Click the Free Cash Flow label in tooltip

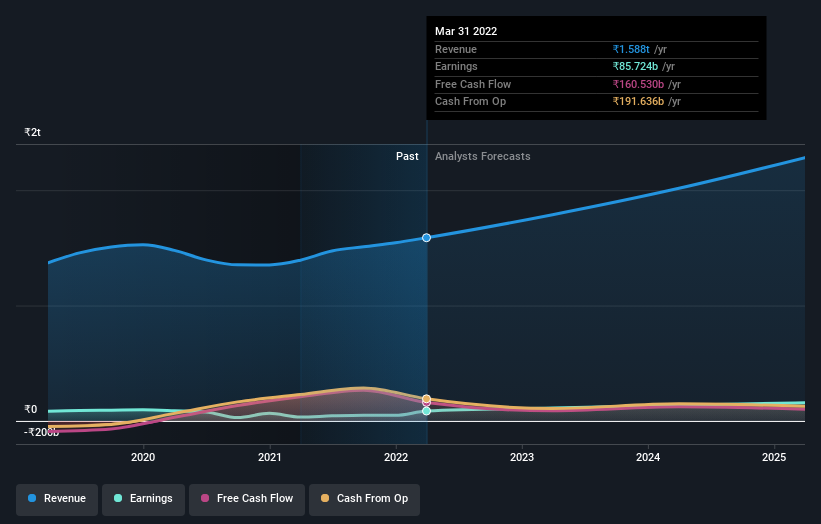point(473,84)
